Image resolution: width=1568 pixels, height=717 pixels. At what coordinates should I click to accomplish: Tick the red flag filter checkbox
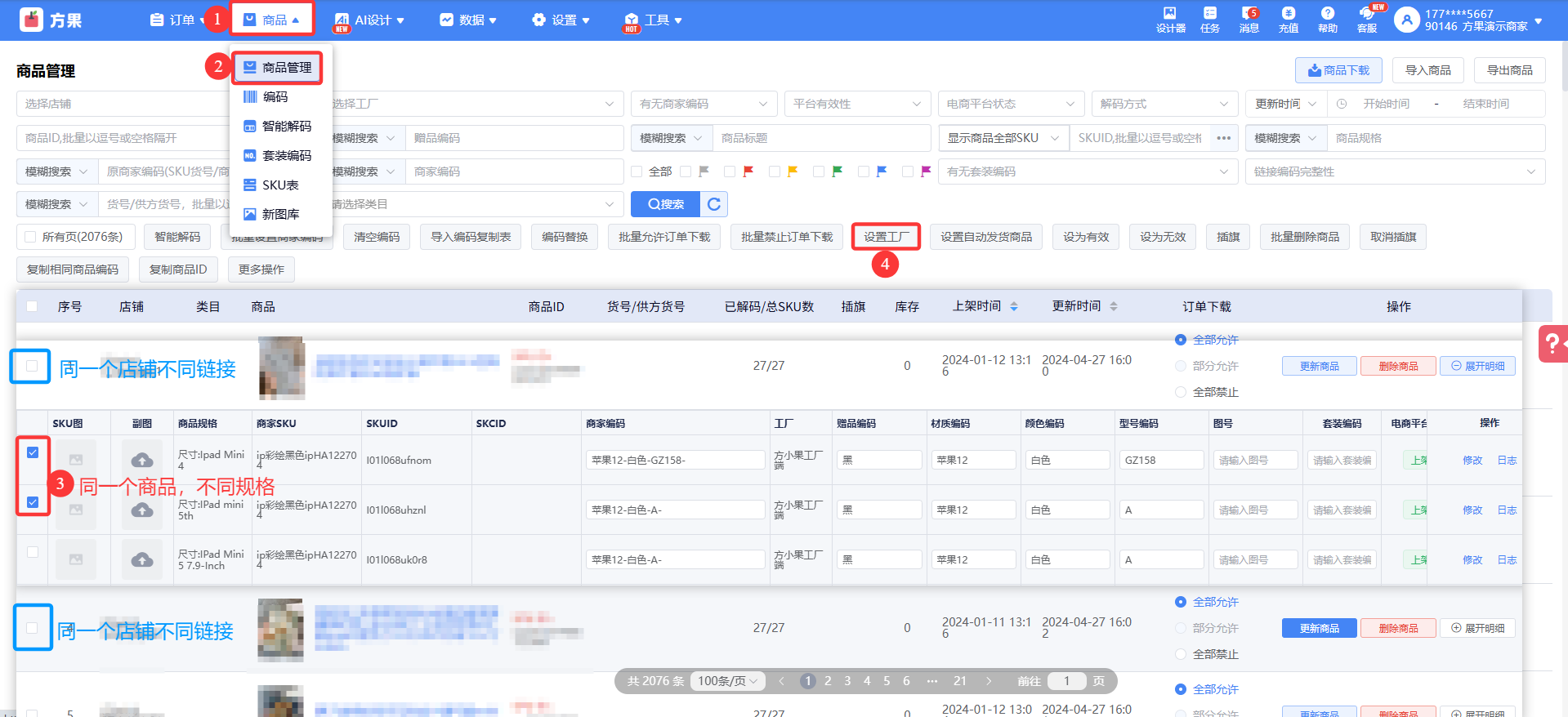(x=730, y=171)
